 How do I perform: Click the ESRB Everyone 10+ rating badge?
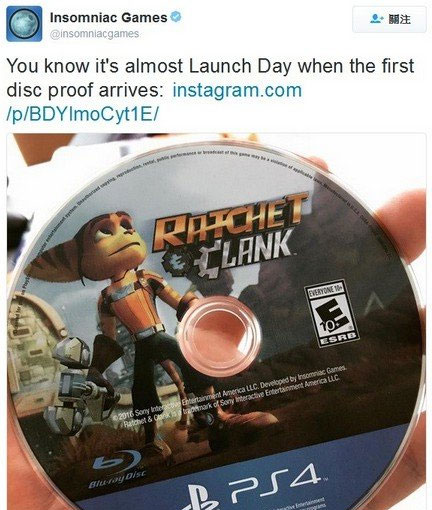click(332, 313)
